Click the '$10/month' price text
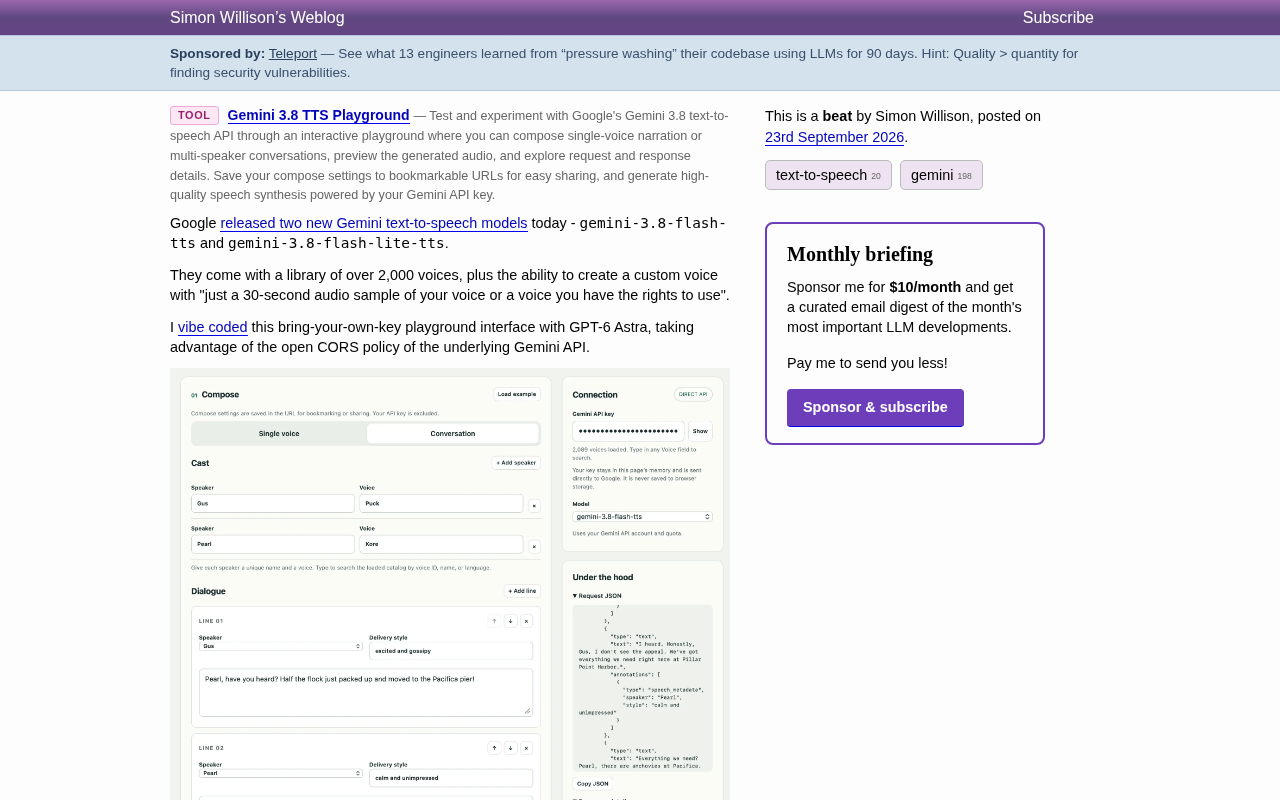 (925, 287)
